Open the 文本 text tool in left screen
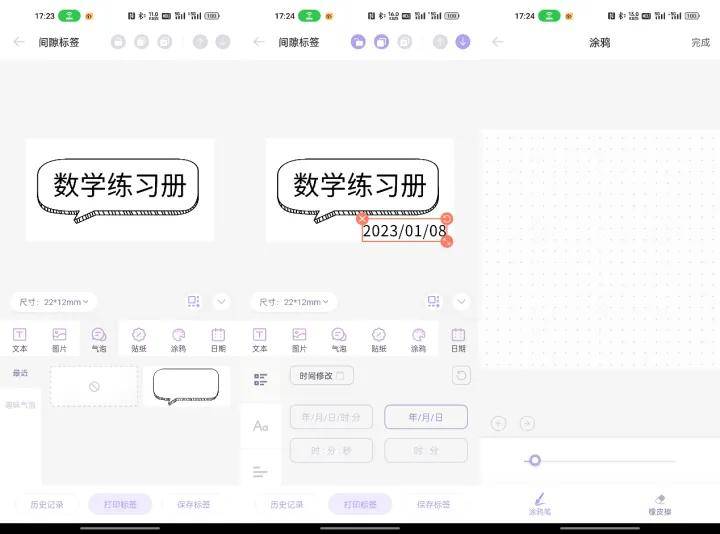The width and height of the screenshot is (720, 534). (x=19, y=340)
